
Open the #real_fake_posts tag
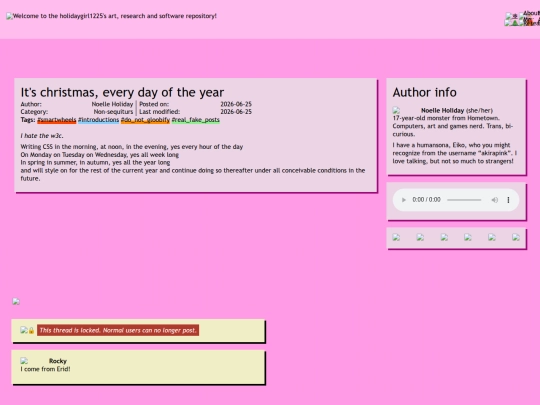(196, 120)
